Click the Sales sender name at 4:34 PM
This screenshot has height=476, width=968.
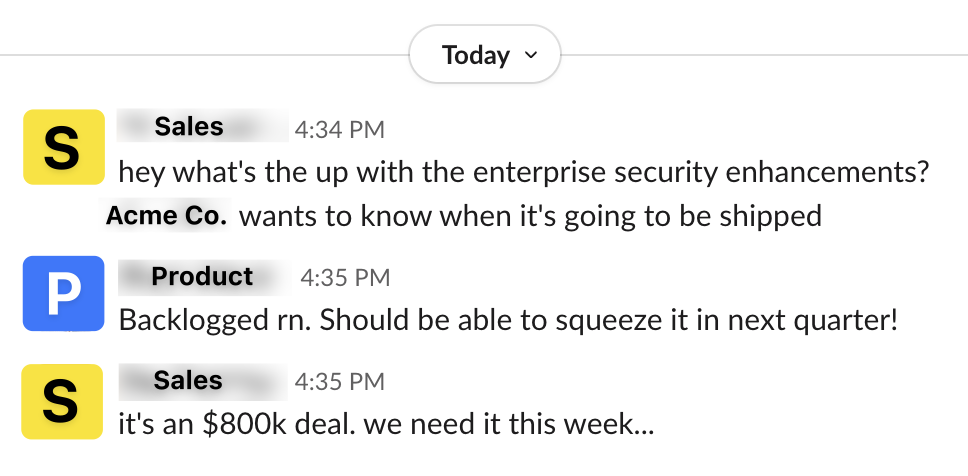(x=188, y=127)
